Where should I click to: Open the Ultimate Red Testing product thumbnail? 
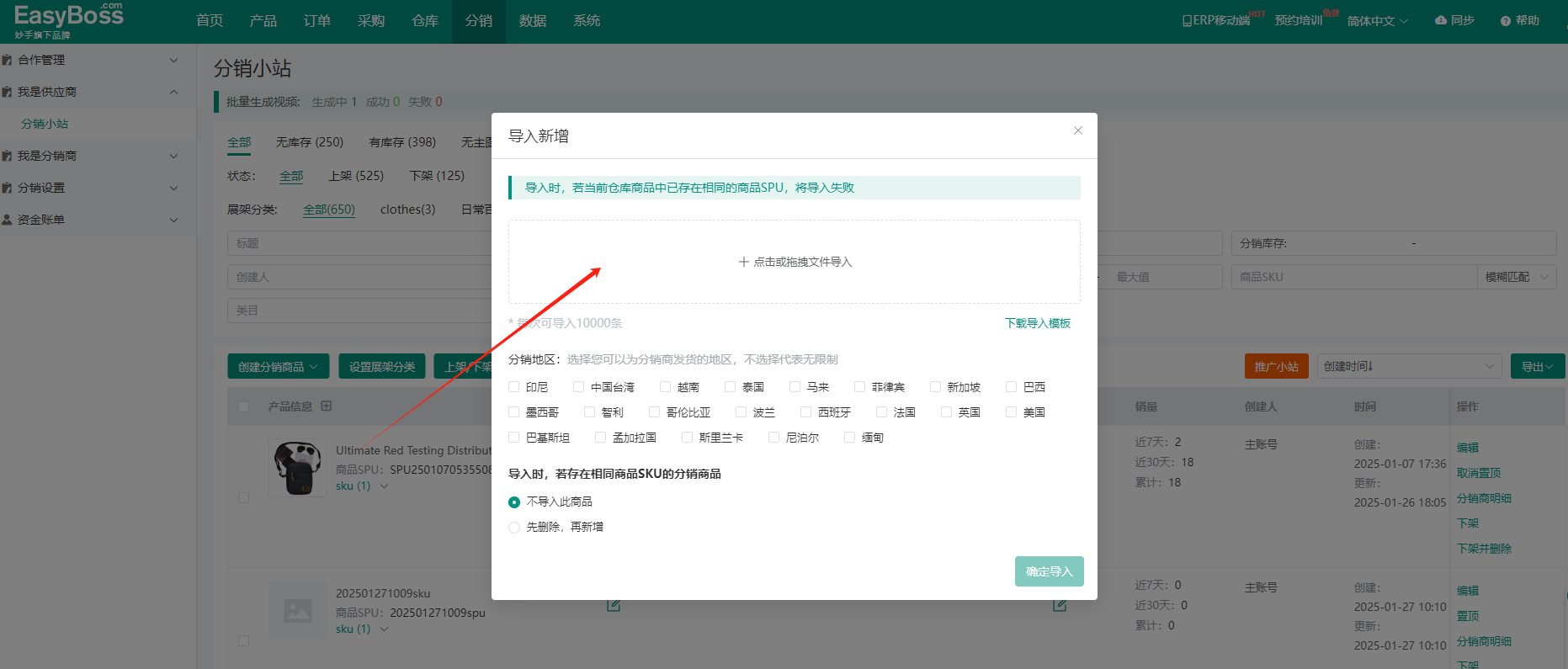[297, 468]
